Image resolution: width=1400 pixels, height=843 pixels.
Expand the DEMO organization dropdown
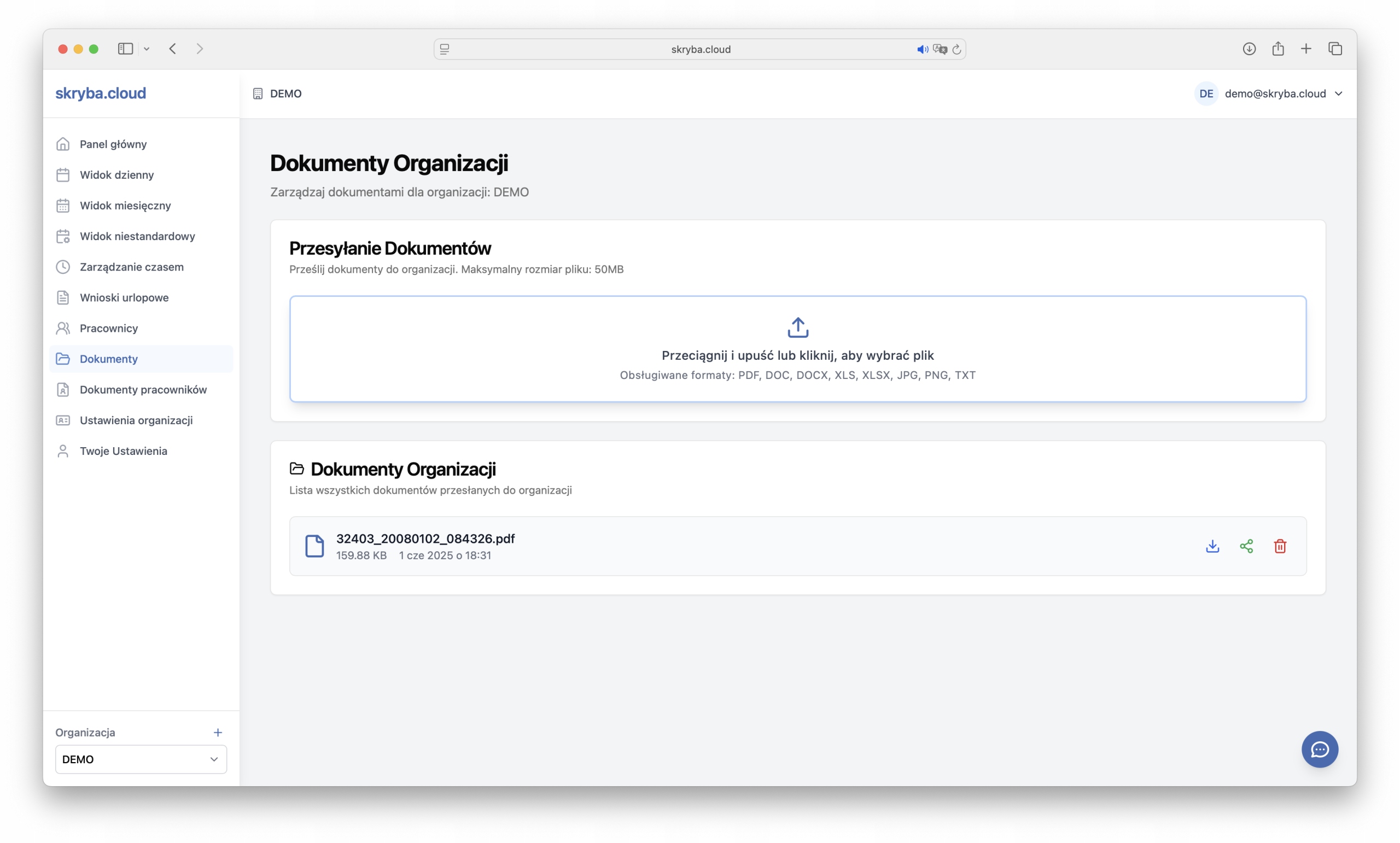[141, 759]
